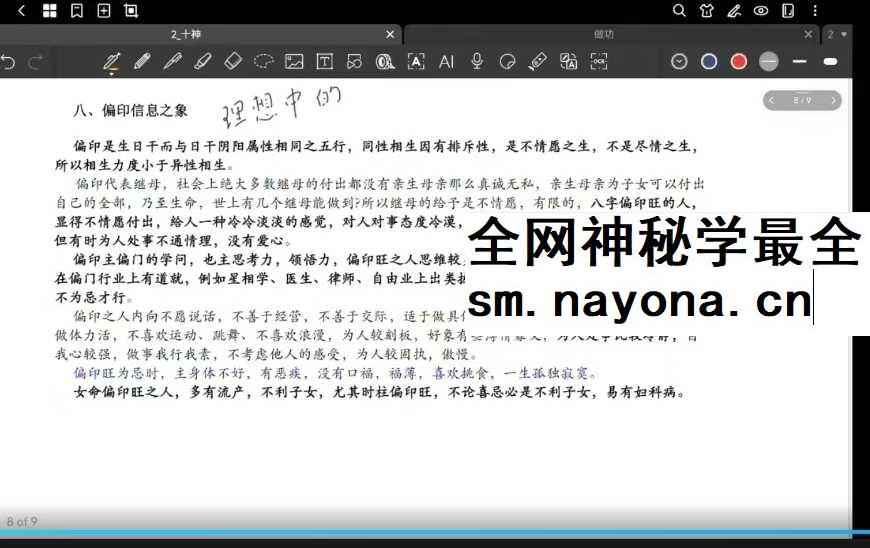Open the search icon
The image size is (870, 548).
(679, 11)
